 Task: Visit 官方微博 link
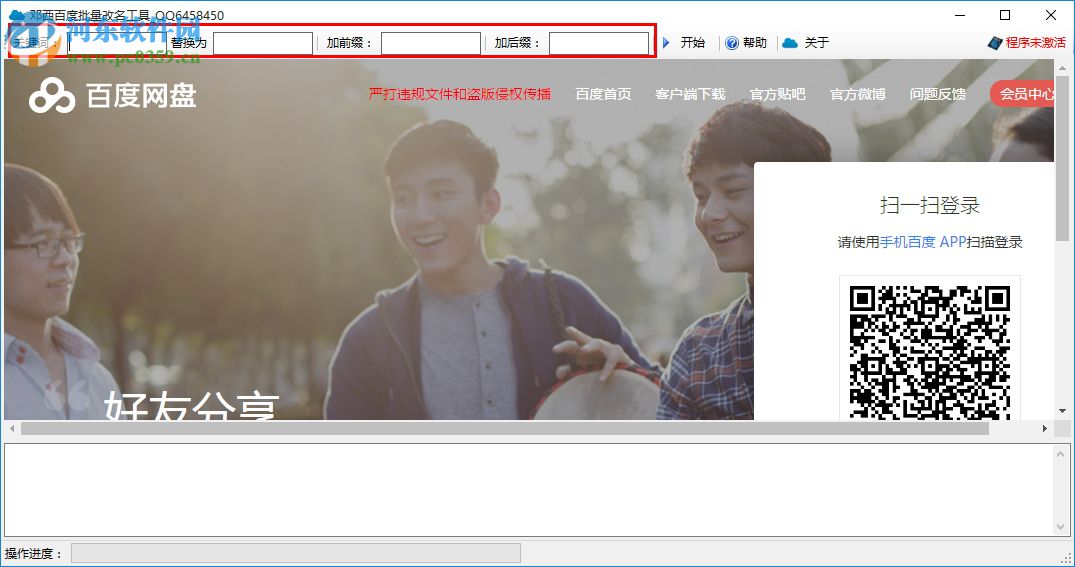pos(858,94)
